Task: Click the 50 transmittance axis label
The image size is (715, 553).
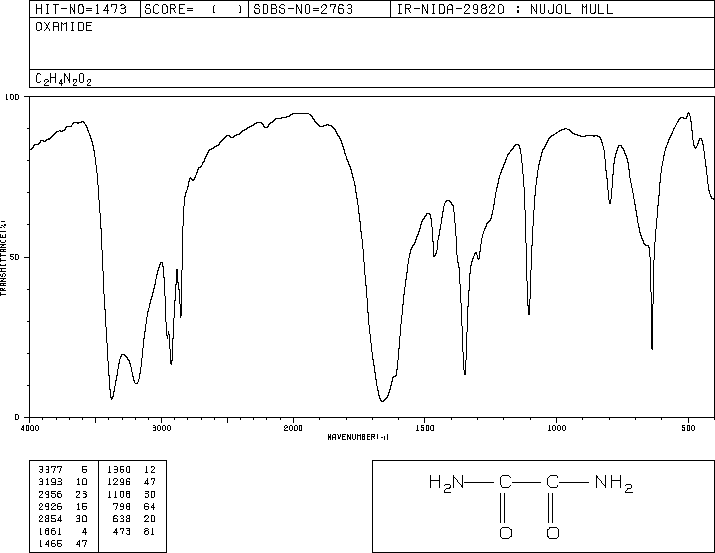Action: pyautogui.click(x=15, y=257)
